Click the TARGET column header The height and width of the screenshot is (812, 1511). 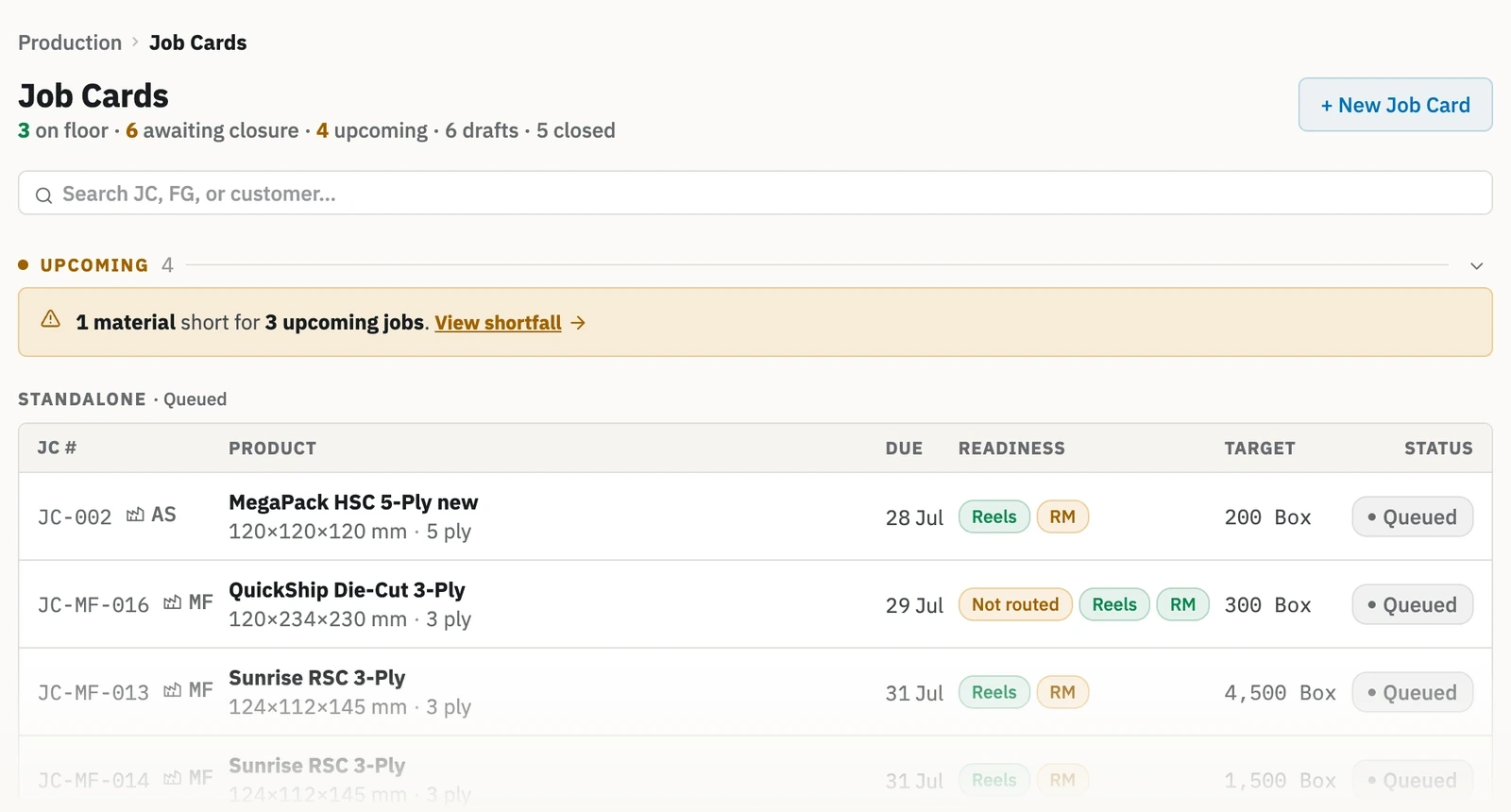(1260, 448)
